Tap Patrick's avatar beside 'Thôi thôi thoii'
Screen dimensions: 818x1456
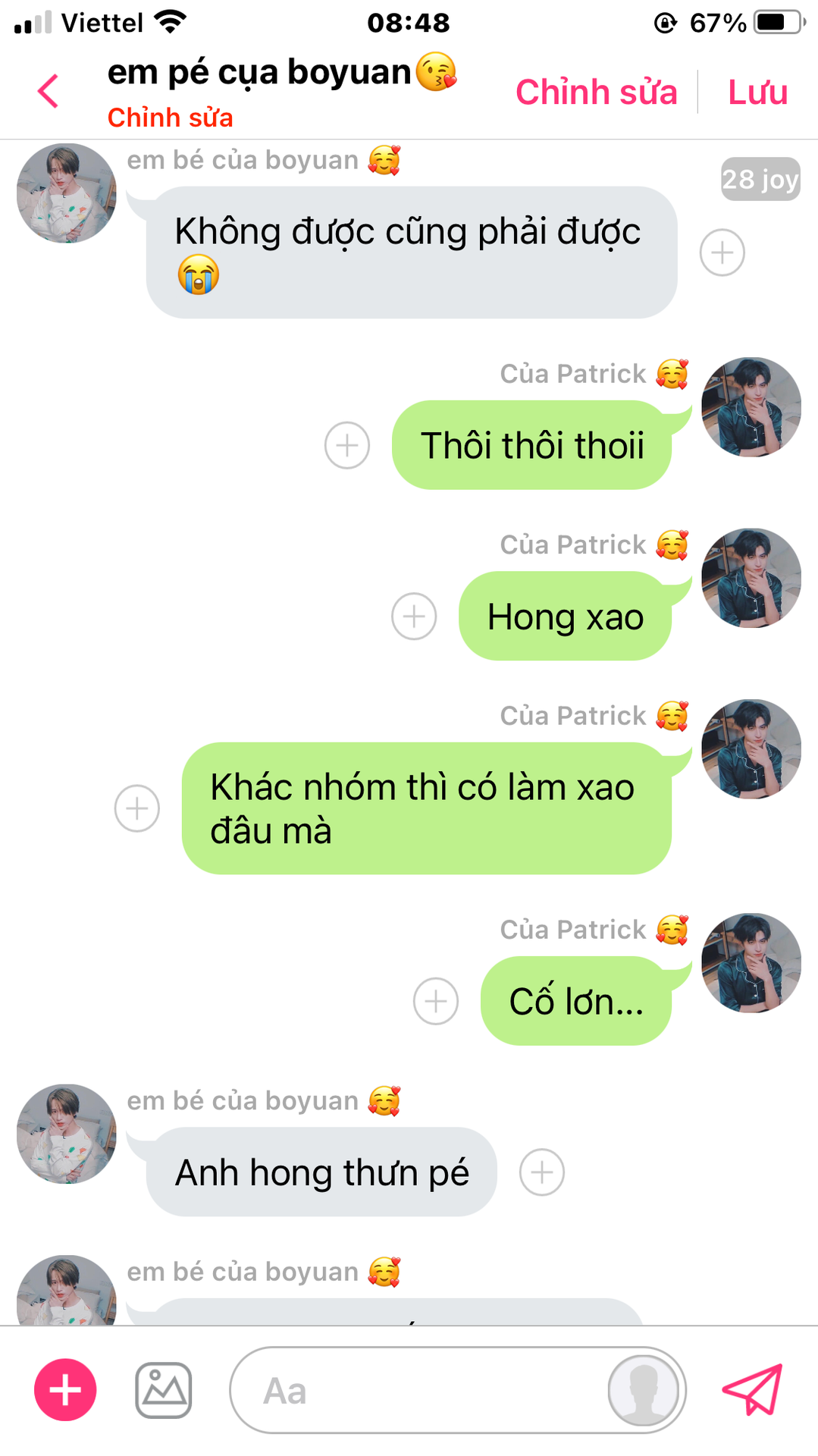coord(751,407)
